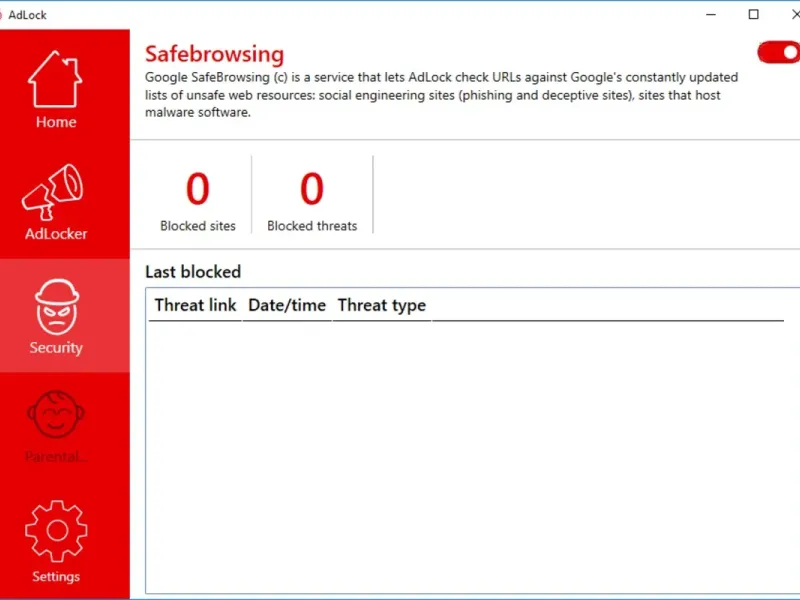Sort by the Date/time column header
The height and width of the screenshot is (600, 800).
[287, 305]
